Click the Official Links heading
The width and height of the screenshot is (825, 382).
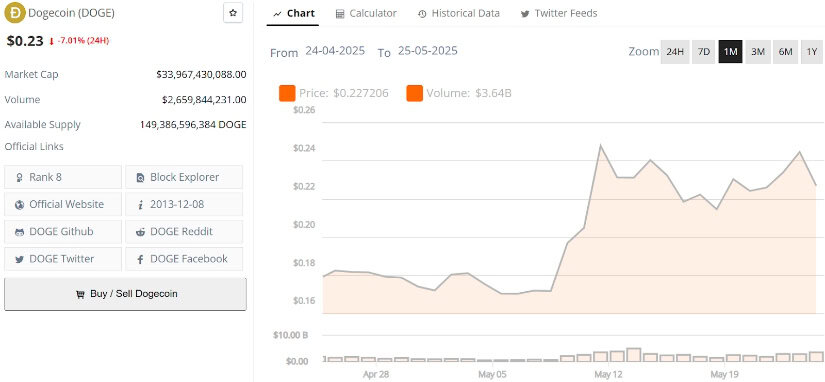[x=34, y=147]
